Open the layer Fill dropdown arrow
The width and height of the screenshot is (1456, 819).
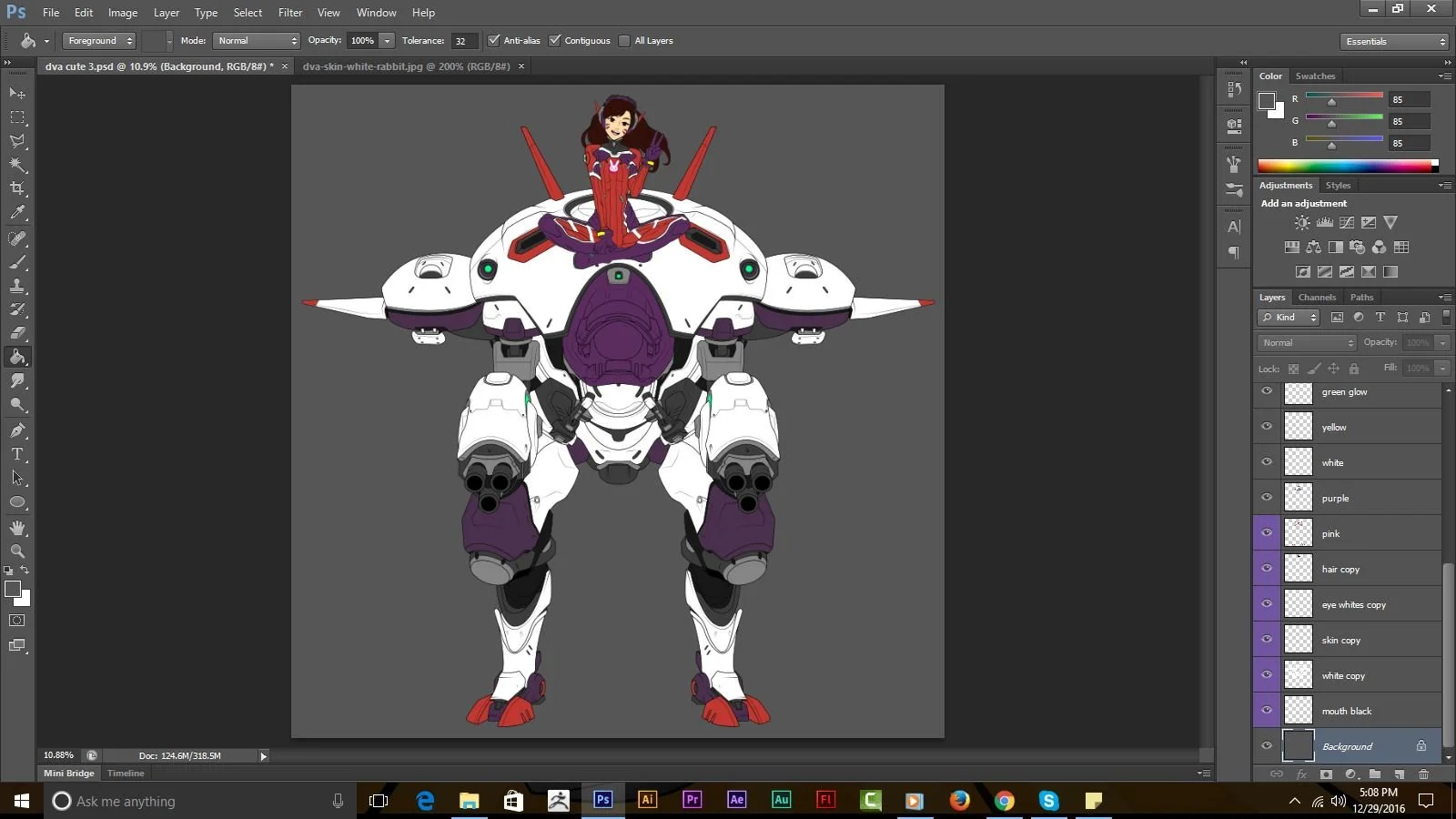(1442, 369)
